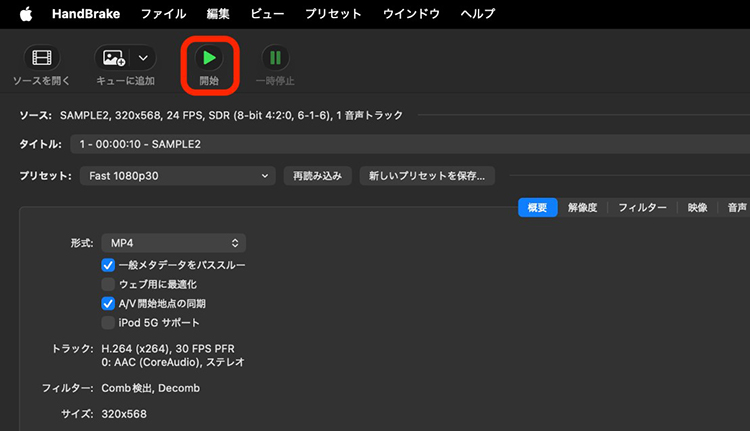Open the タイトル selector showing SAMPLE2

410,144
